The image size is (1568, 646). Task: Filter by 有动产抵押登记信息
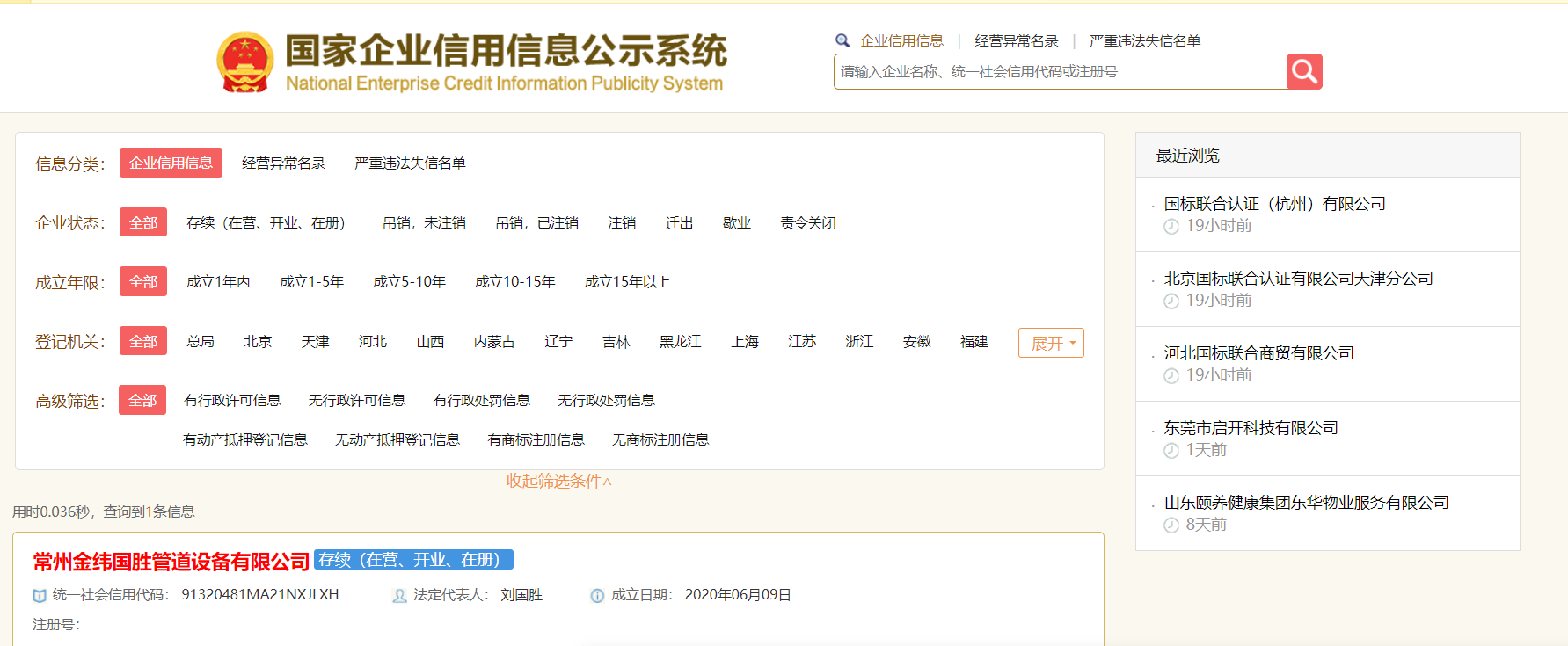[x=245, y=439]
